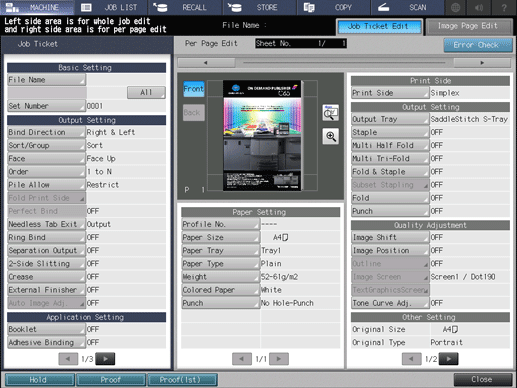
Task: Open the SCAN tab
Action: (x=407, y=7)
